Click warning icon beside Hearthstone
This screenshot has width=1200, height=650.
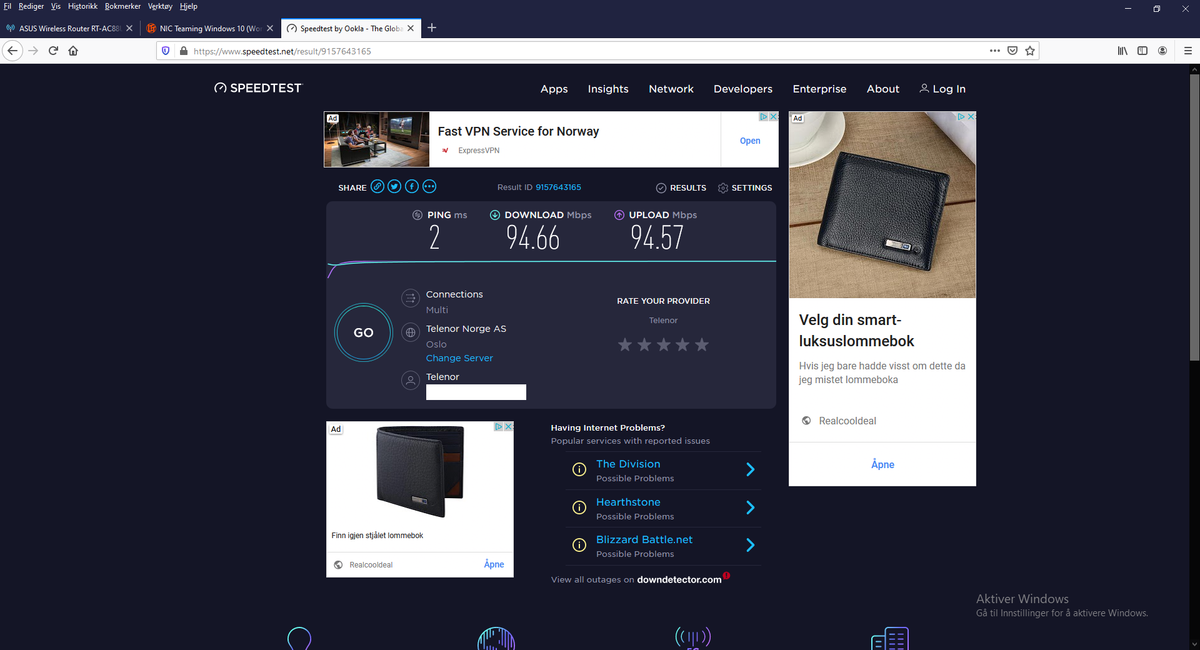(578, 507)
